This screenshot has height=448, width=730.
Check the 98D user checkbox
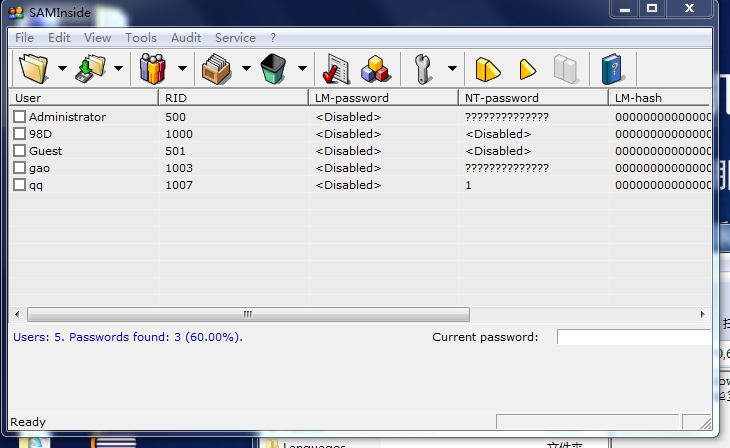click(19, 134)
